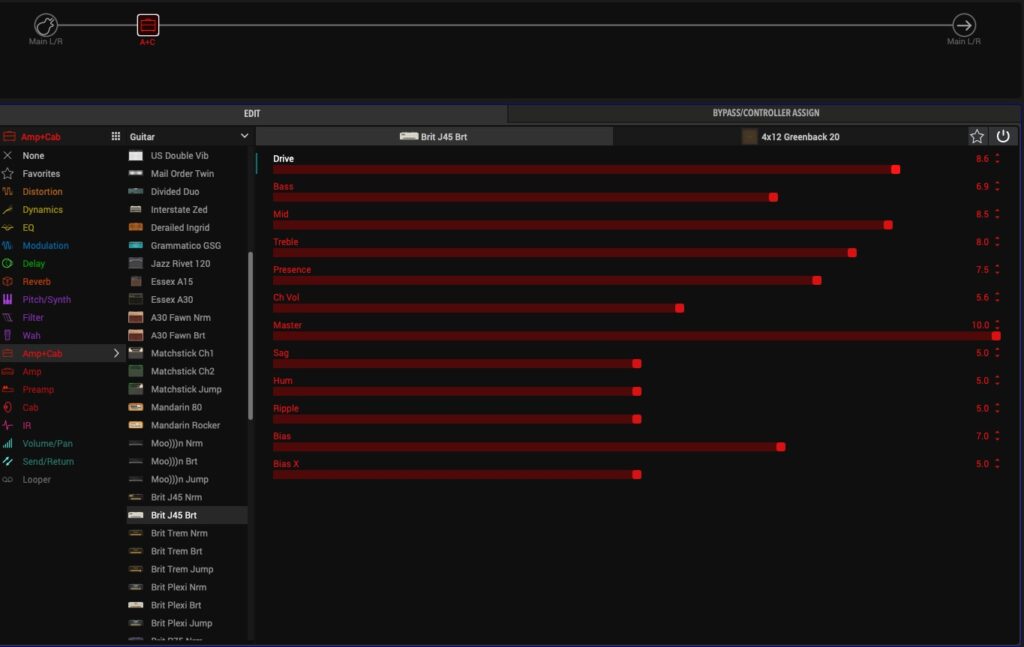The width and height of the screenshot is (1024, 647).
Task: Add the amp to favorites with star icon
Action: coord(977,136)
